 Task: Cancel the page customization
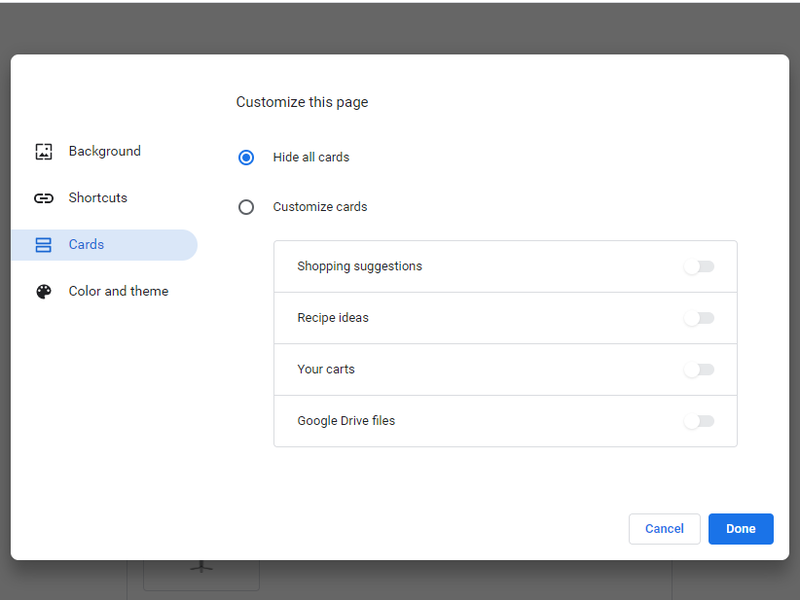[x=664, y=528]
